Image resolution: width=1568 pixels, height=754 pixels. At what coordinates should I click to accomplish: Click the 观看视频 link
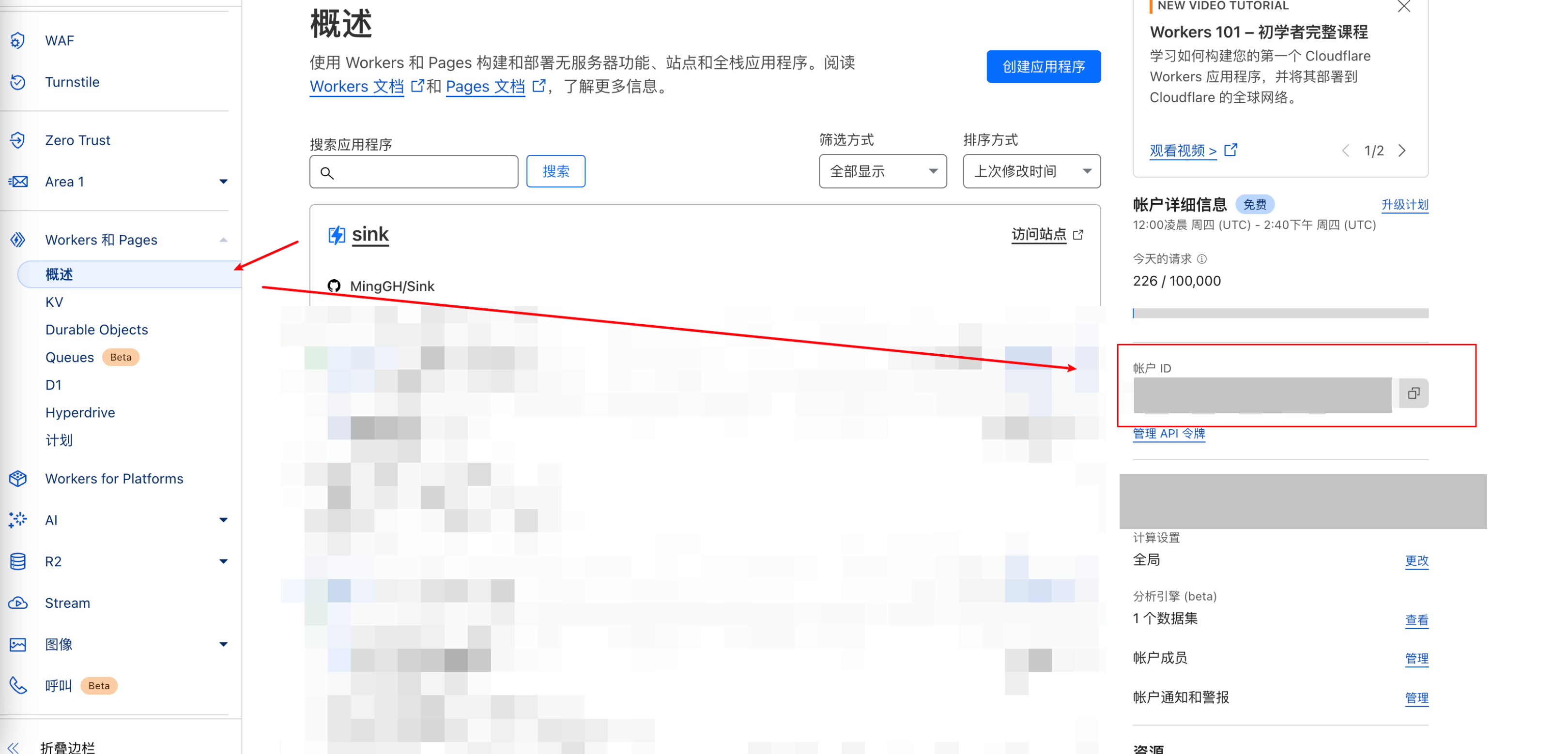pyautogui.click(x=1184, y=151)
